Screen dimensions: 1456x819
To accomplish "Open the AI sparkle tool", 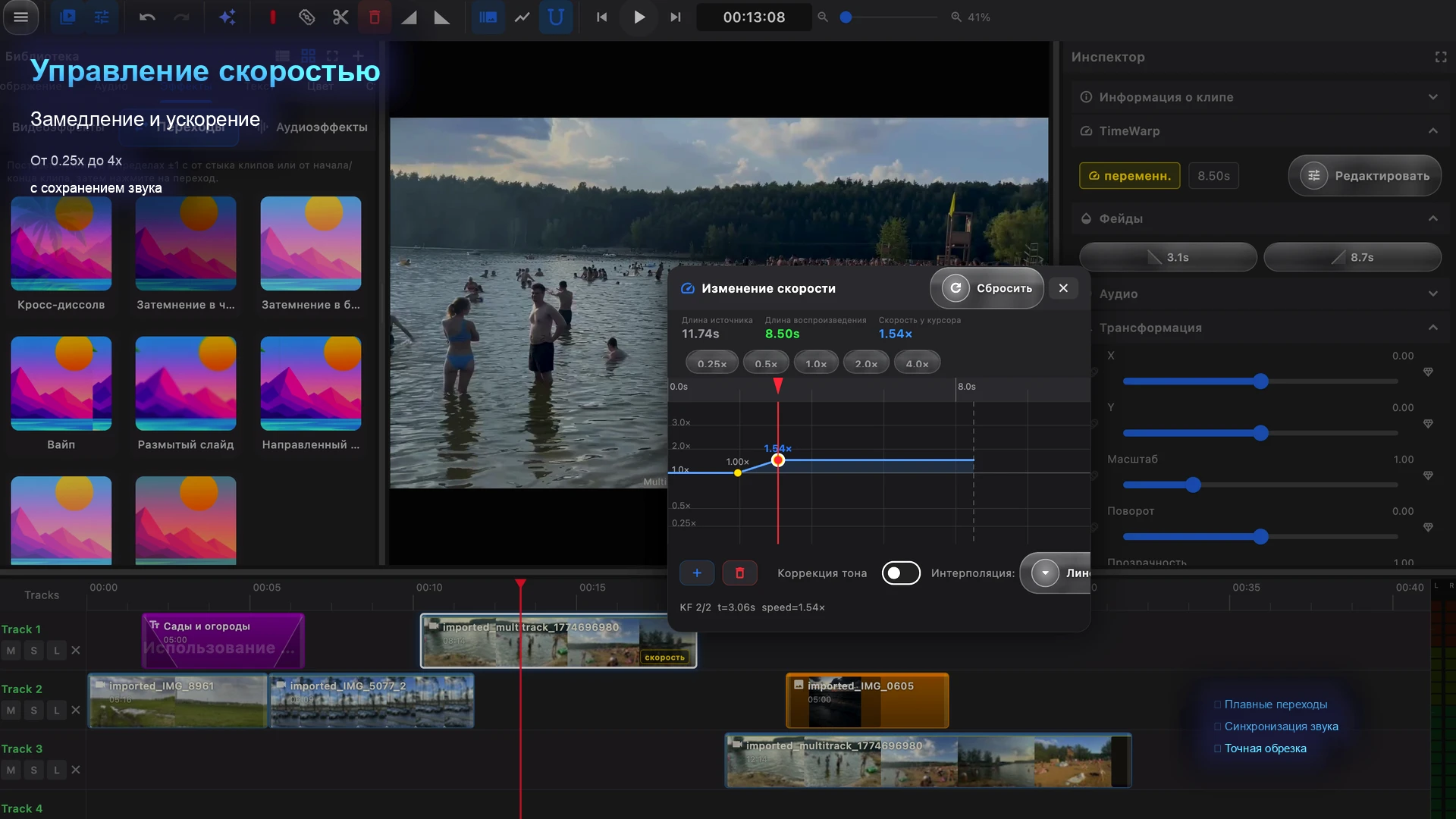I will coord(227,17).
